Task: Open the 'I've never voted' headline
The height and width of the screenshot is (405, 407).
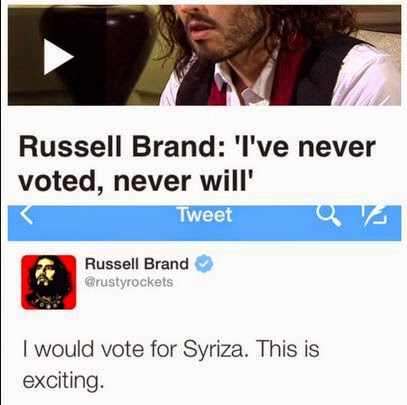Action: pyautogui.click(x=197, y=164)
